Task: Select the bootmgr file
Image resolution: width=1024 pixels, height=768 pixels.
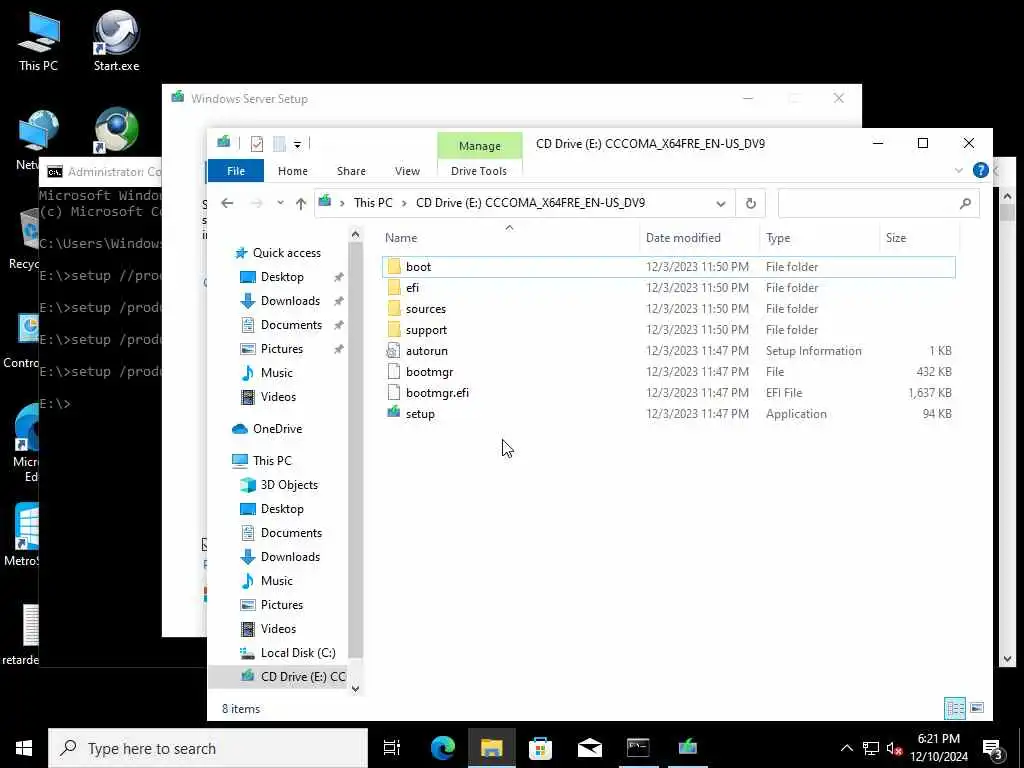Action: point(669,372)
